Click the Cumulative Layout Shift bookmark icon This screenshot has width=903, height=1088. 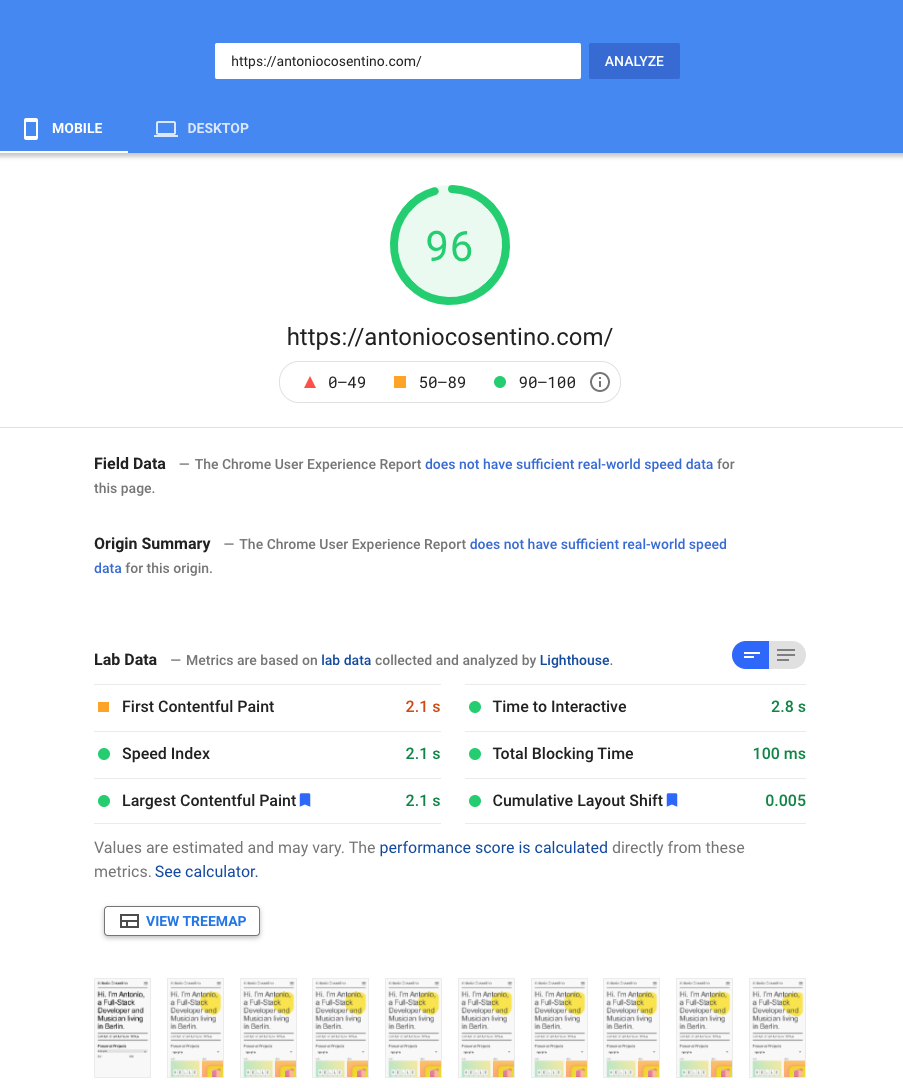coord(672,800)
